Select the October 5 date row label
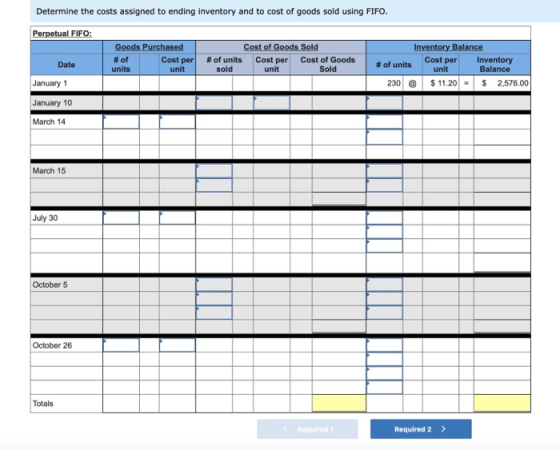The height and width of the screenshot is (450, 560). (50, 285)
